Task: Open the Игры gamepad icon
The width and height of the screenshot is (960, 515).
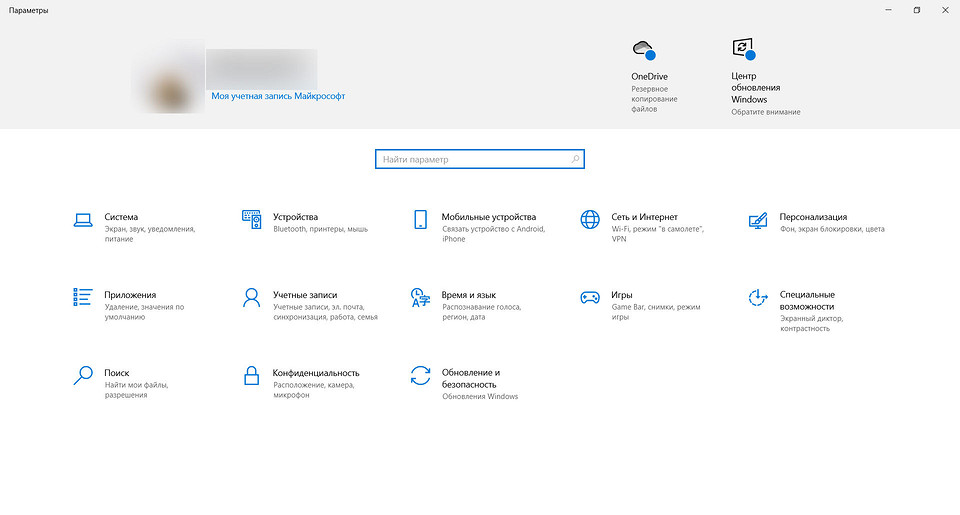Action: click(x=590, y=298)
